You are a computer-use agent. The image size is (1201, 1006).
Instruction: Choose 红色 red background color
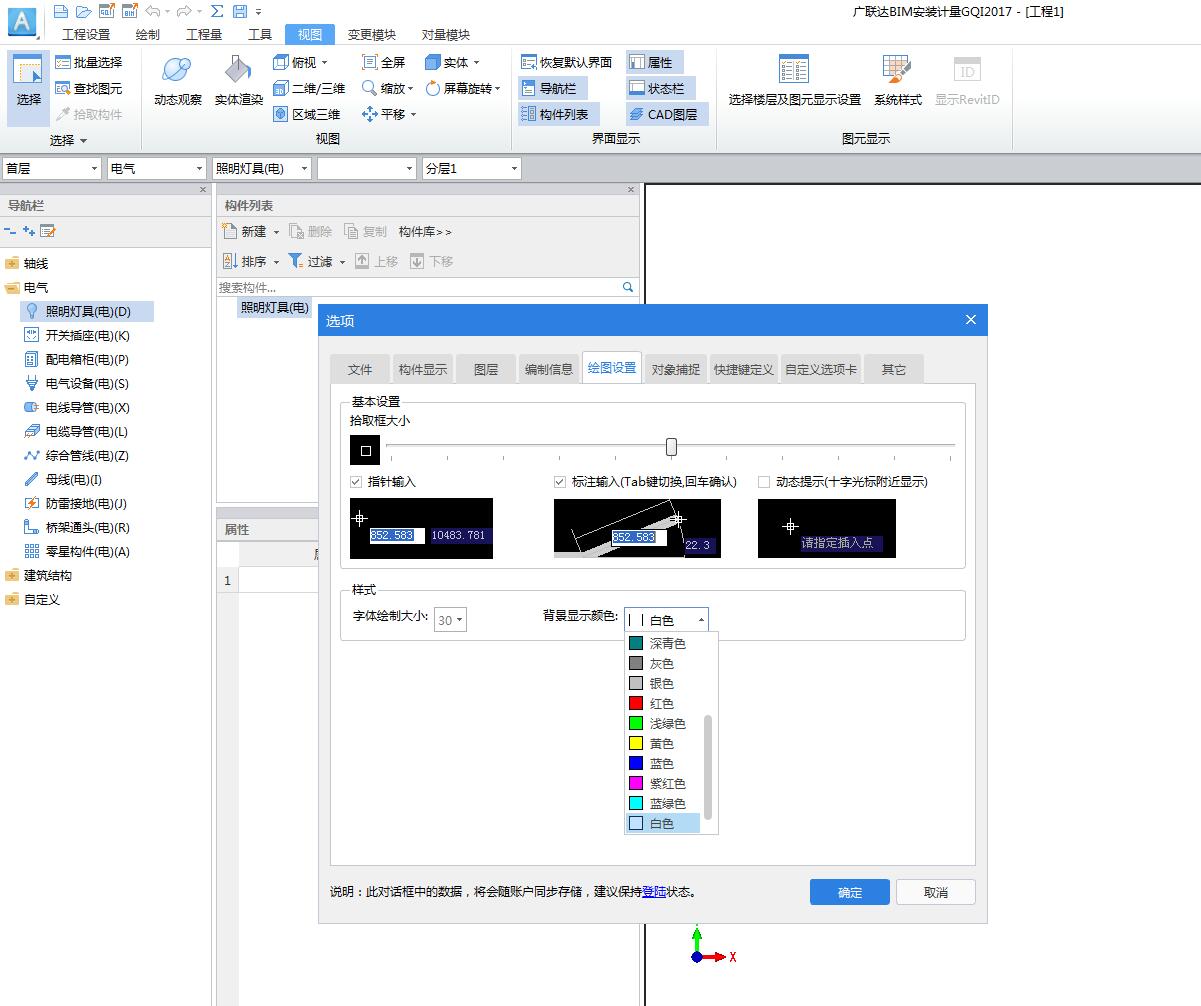pyautogui.click(x=662, y=703)
